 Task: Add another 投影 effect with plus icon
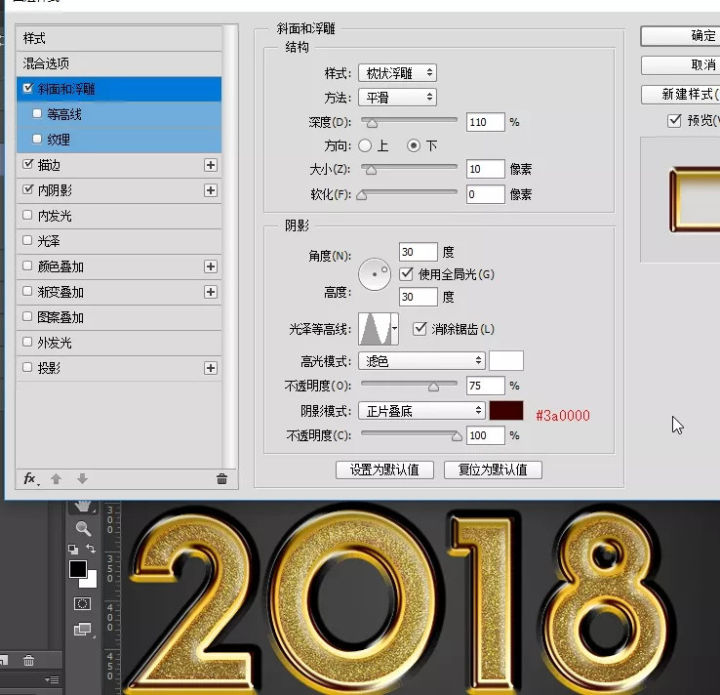click(210, 368)
